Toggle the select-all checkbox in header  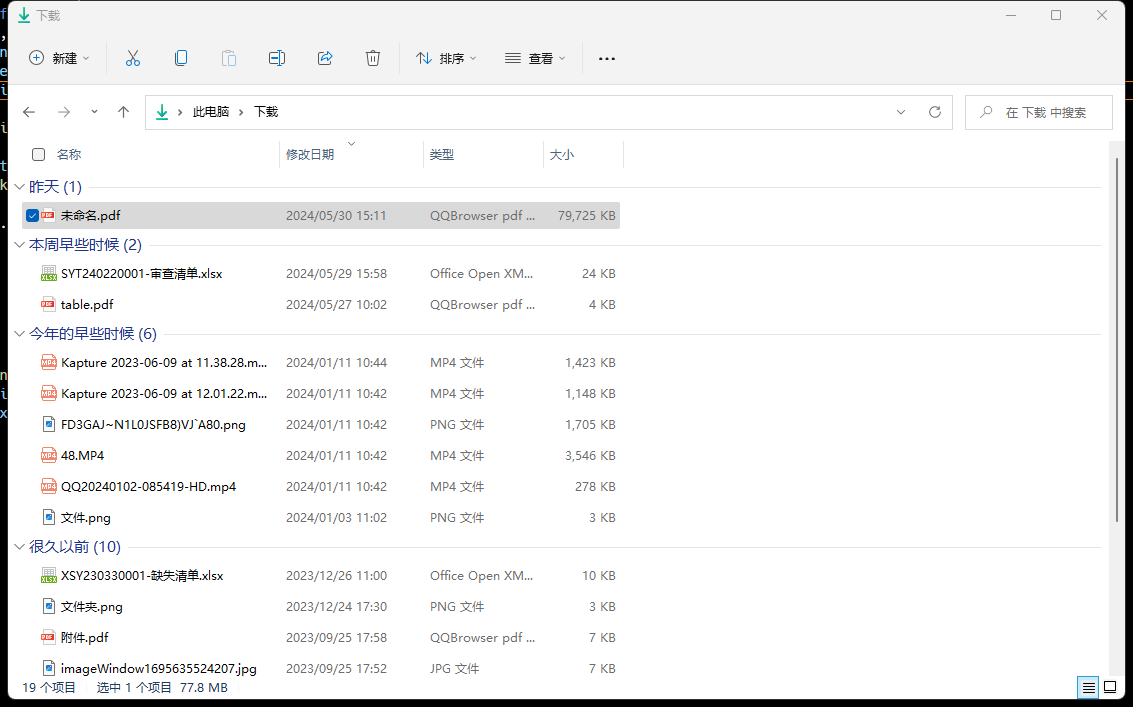tap(39, 155)
